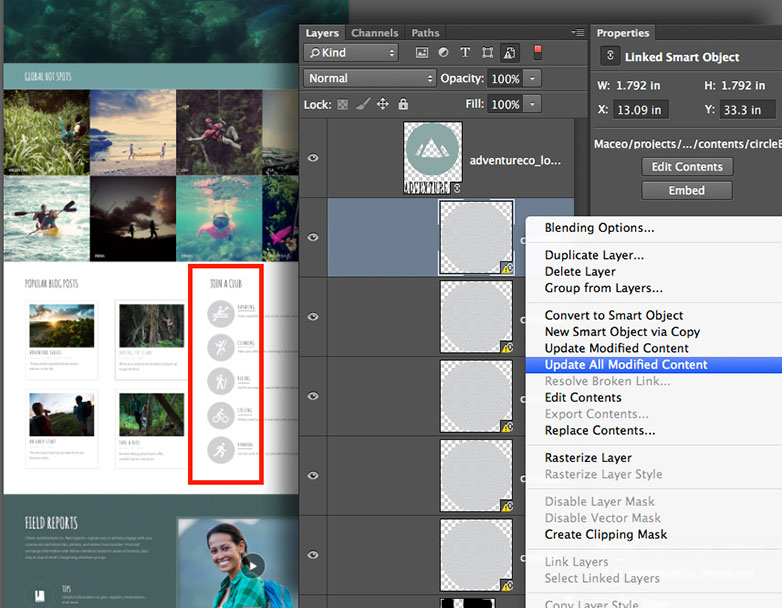The image size is (782, 608).
Task: Switch to the Channels tab
Action: 375,33
